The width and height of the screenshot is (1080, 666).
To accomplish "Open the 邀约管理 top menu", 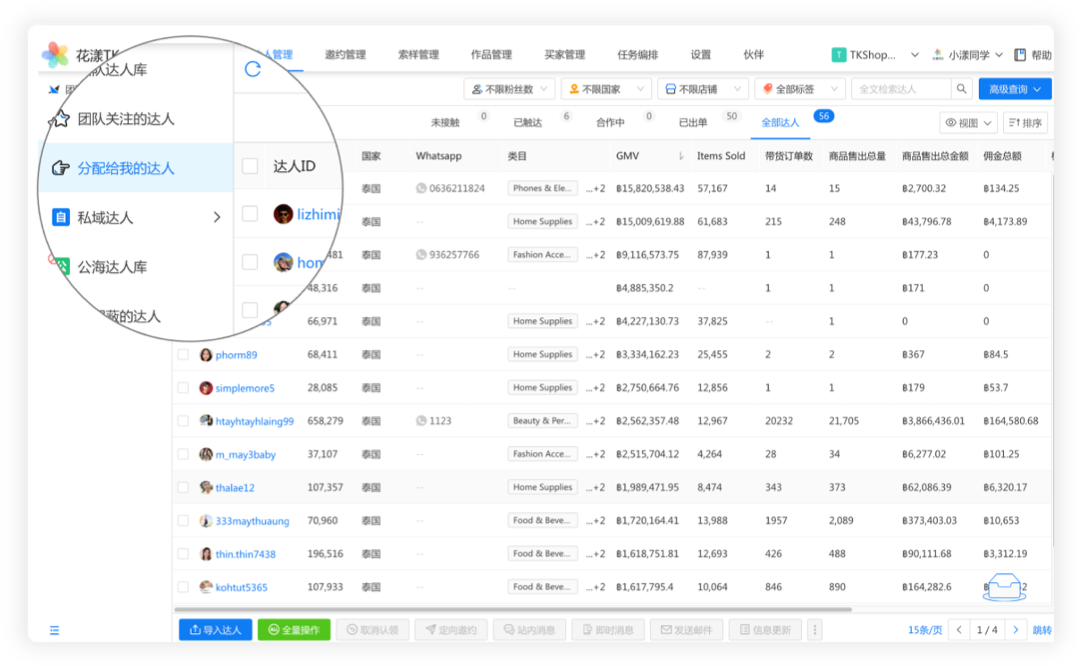I will point(345,55).
